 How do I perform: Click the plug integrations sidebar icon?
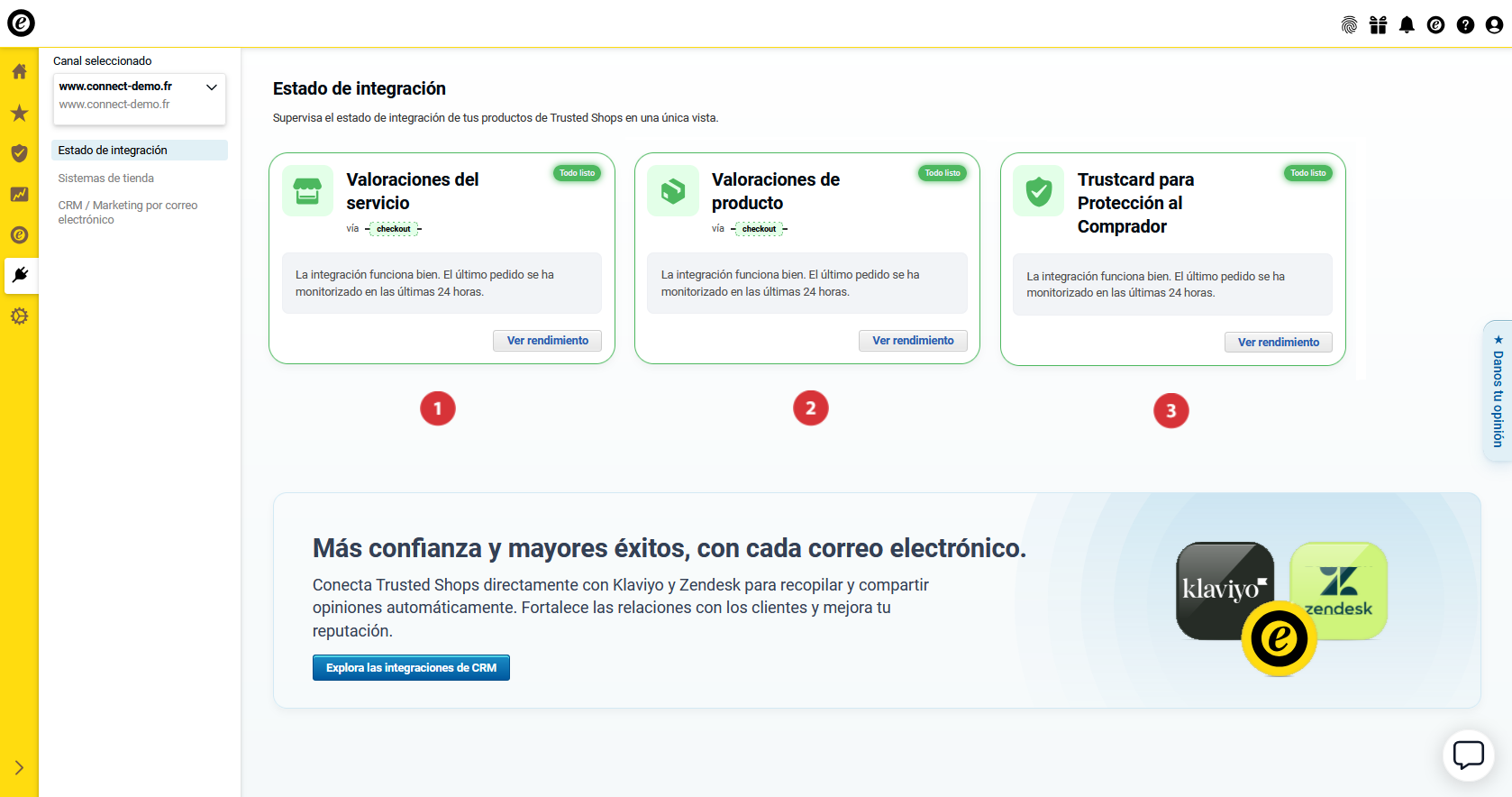20,275
